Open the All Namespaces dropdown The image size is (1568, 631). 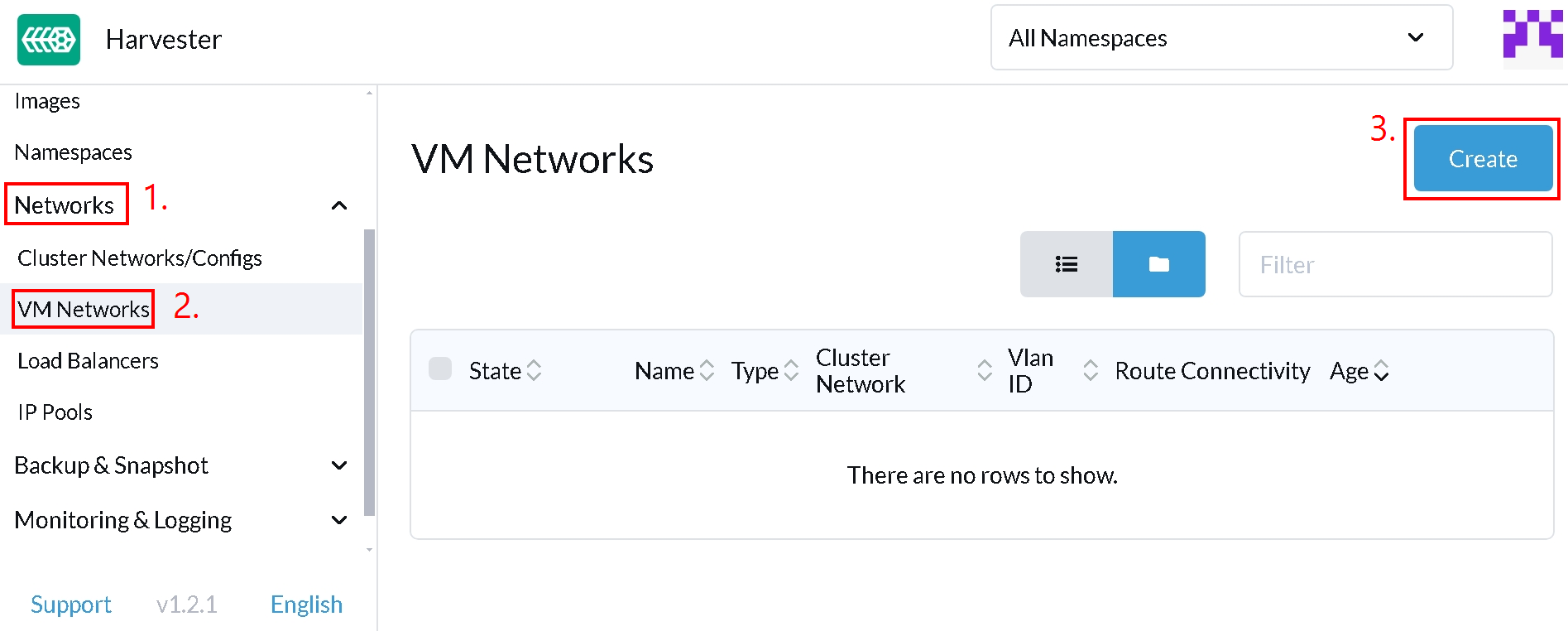click(x=1221, y=38)
